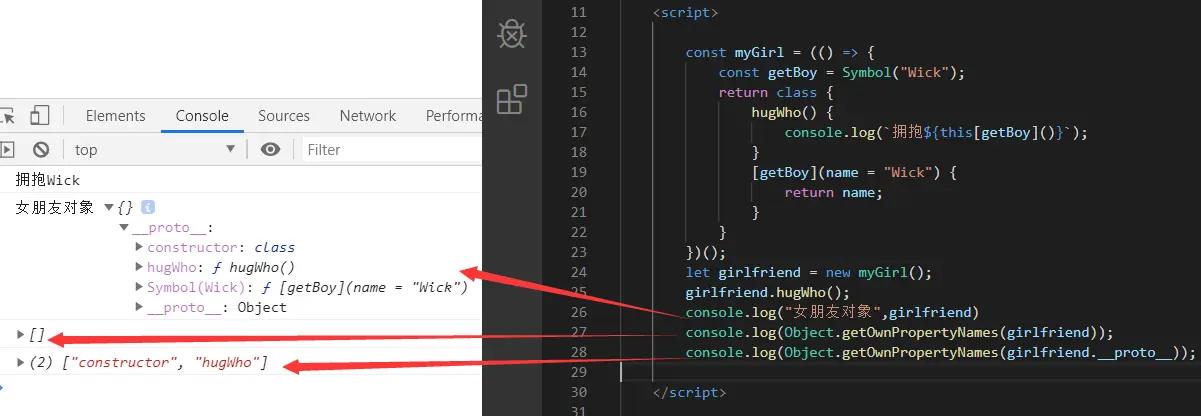Click the console Filter input field
This screenshot has width=1201, height=416.
392,149
